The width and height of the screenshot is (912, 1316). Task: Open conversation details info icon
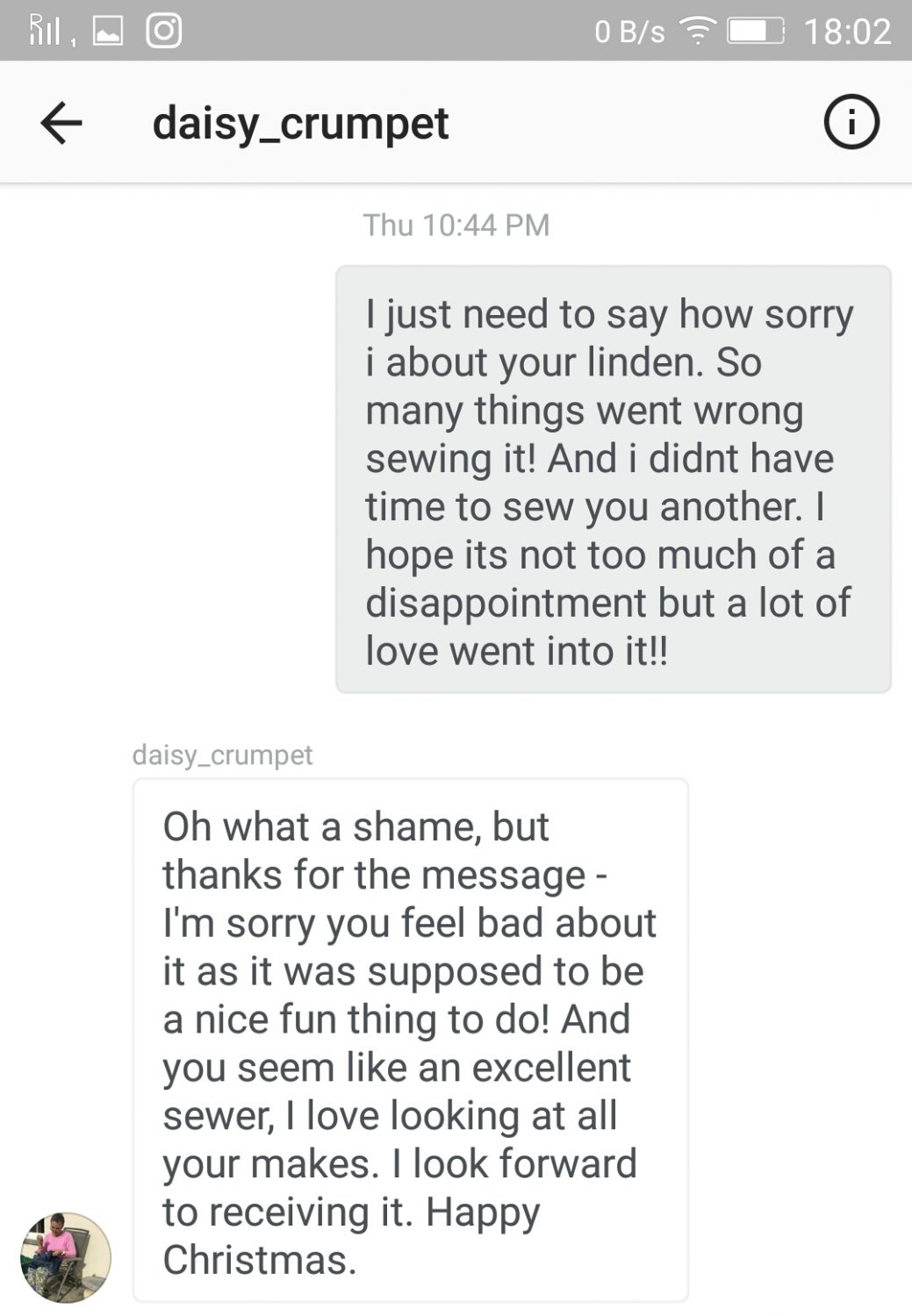(x=851, y=121)
